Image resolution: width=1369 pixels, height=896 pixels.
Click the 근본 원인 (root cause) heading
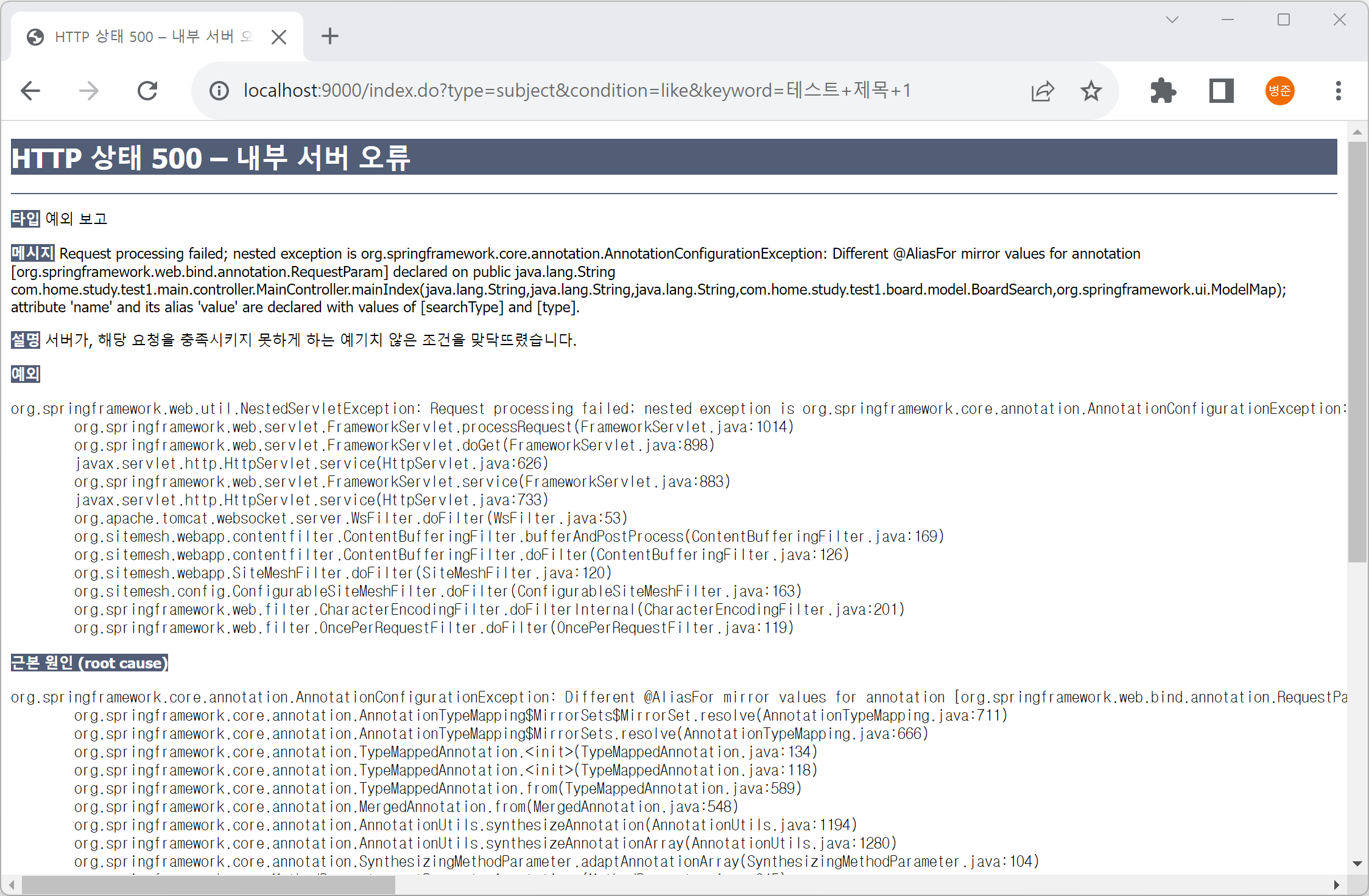(90, 663)
